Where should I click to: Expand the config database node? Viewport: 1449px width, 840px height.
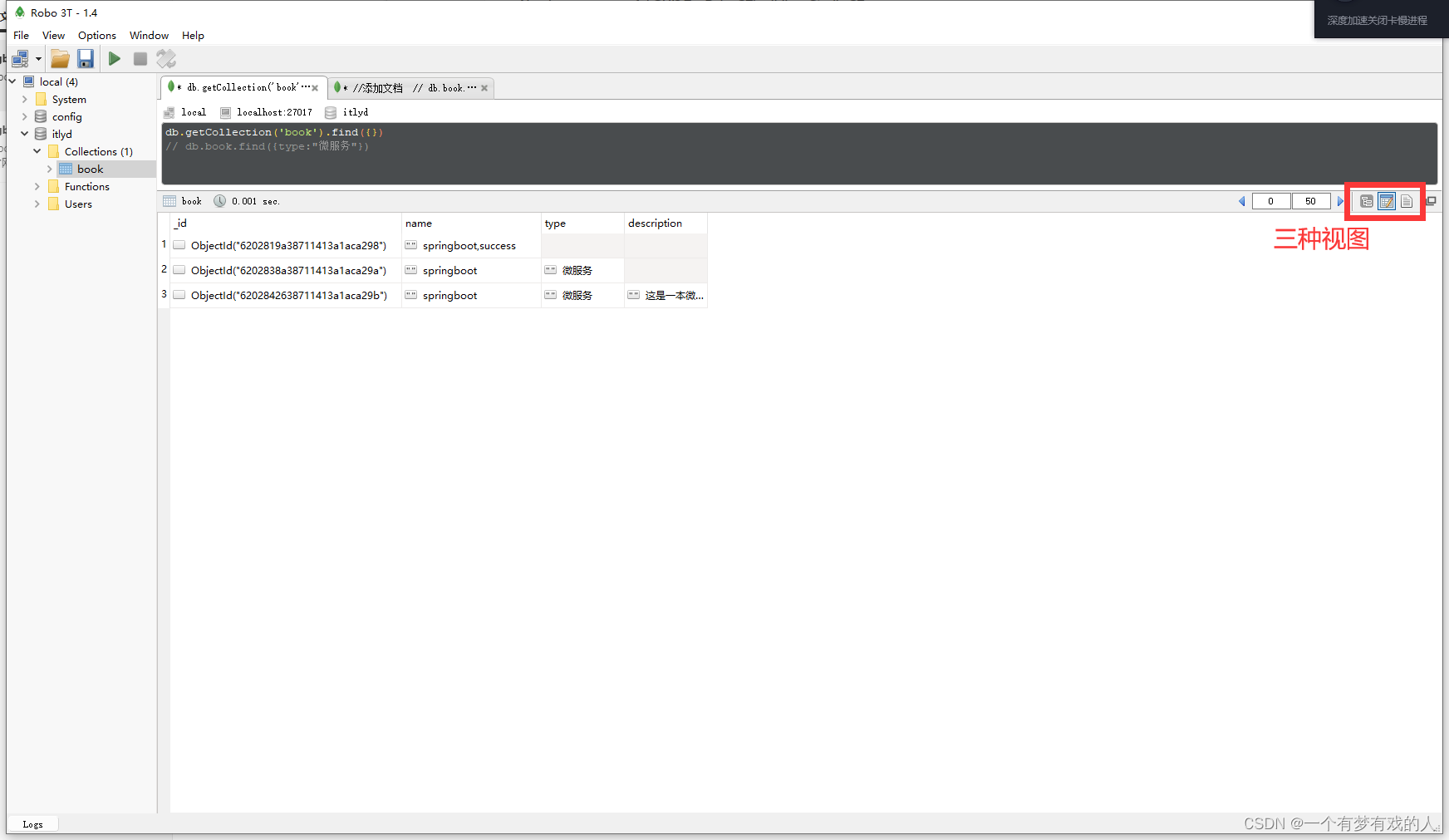25,116
